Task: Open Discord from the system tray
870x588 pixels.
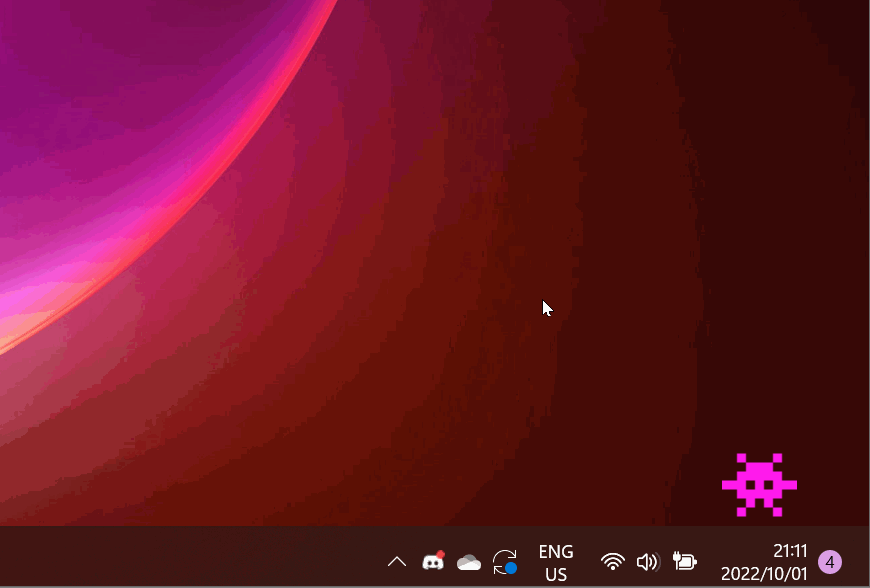Action: (x=433, y=561)
